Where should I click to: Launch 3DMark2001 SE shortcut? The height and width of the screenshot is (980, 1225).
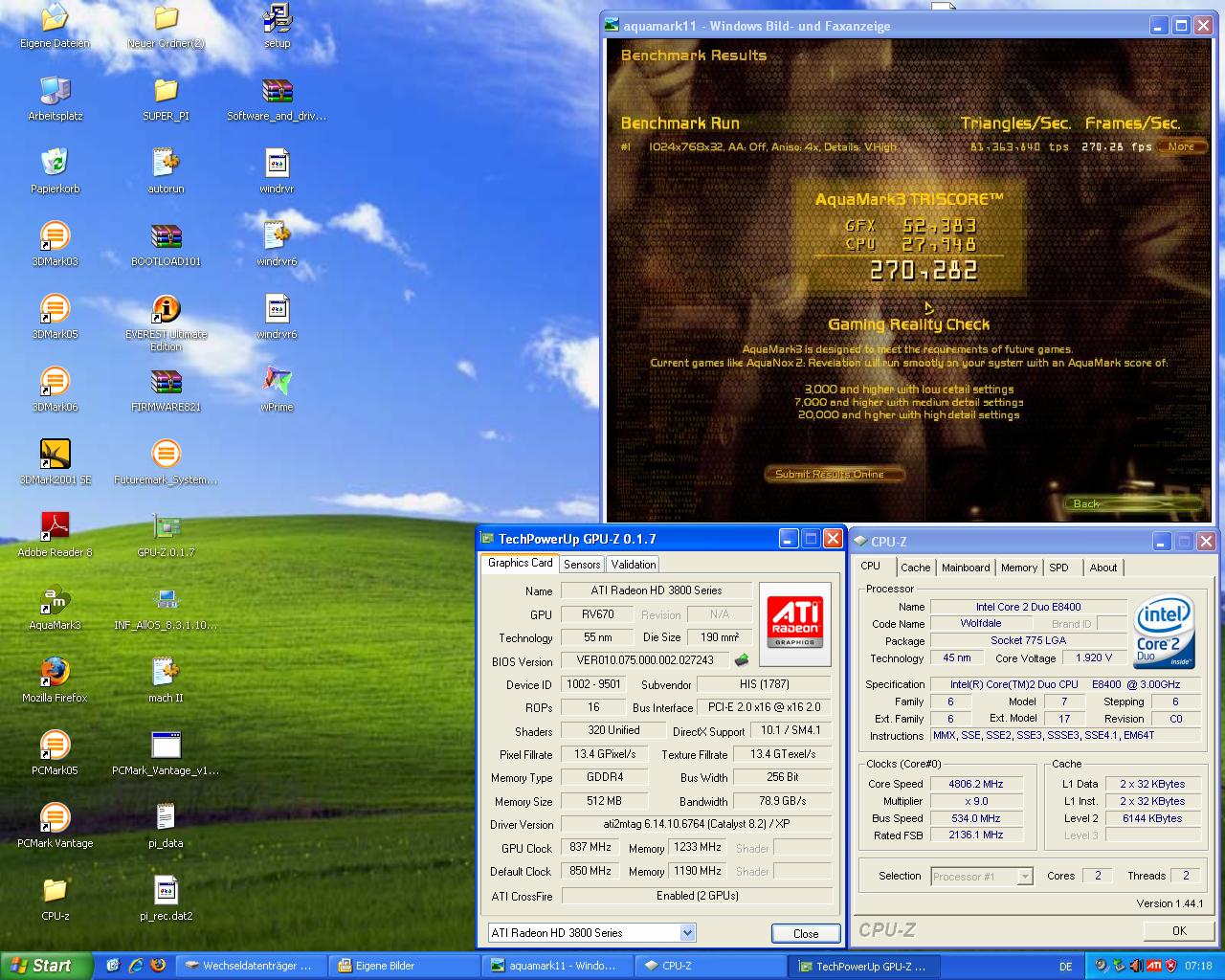coord(55,454)
